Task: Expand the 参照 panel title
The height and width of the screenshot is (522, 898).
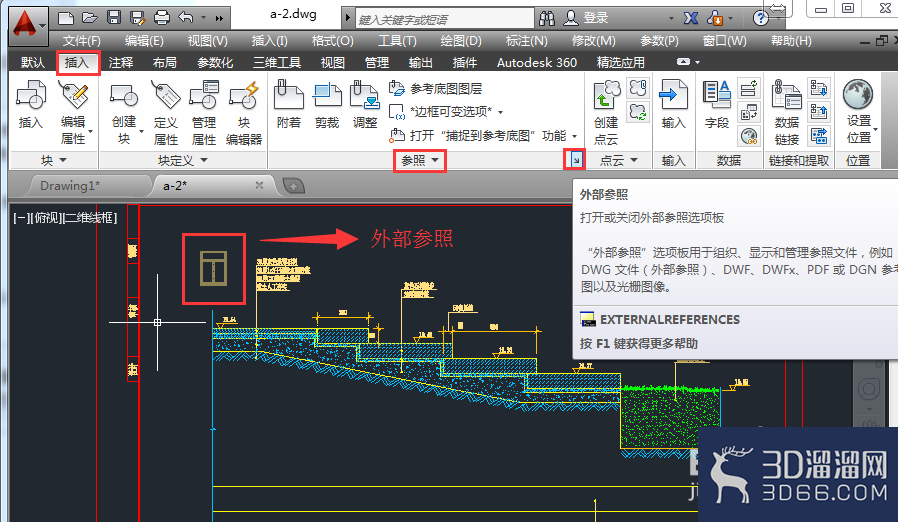Action: 420,160
